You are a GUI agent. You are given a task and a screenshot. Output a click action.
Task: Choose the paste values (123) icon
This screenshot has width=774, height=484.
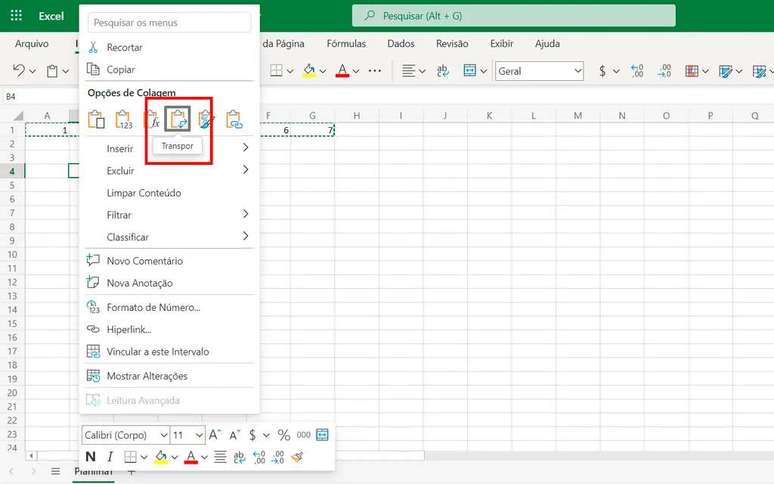click(124, 120)
